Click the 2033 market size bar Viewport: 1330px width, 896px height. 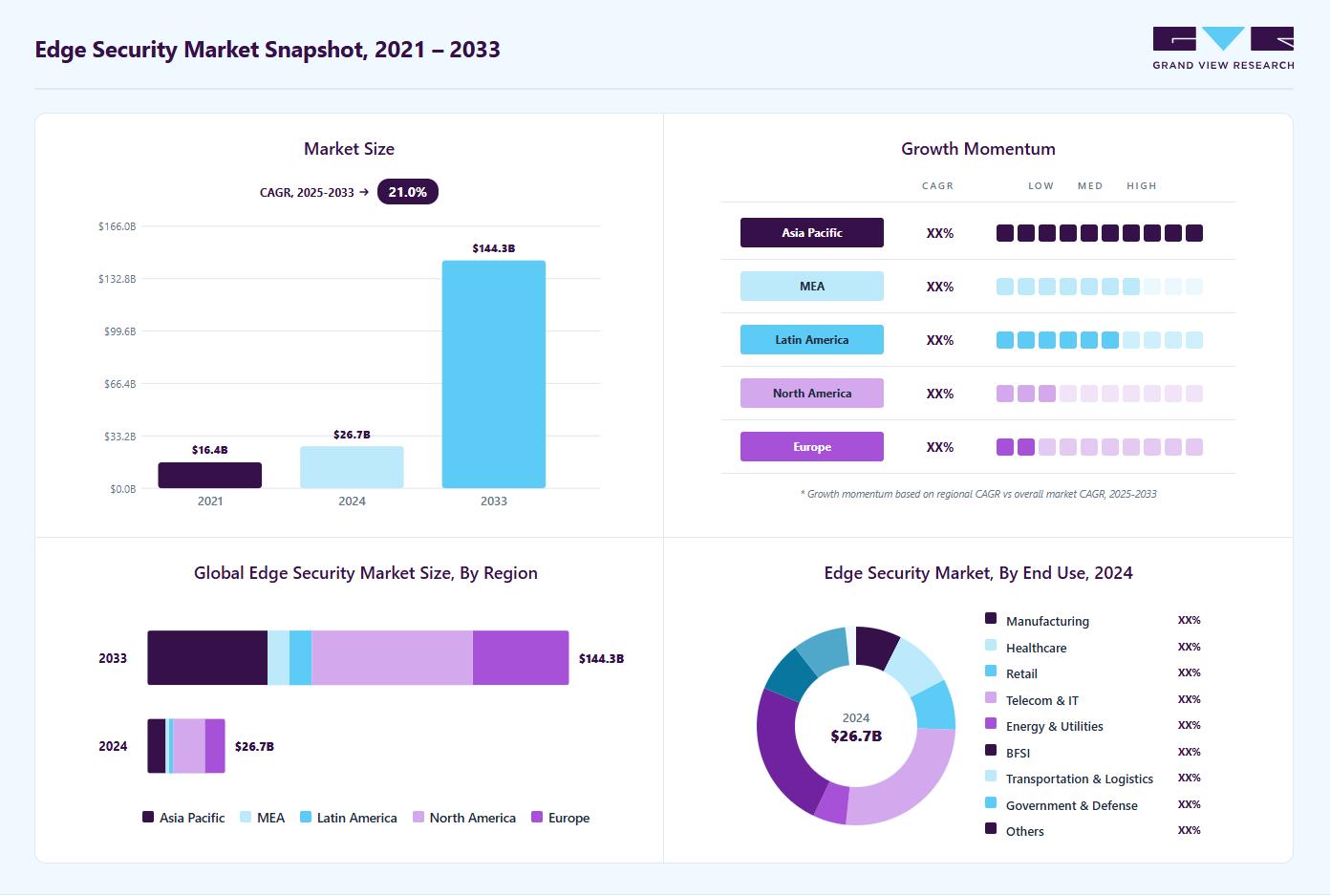pyautogui.click(x=494, y=374)
